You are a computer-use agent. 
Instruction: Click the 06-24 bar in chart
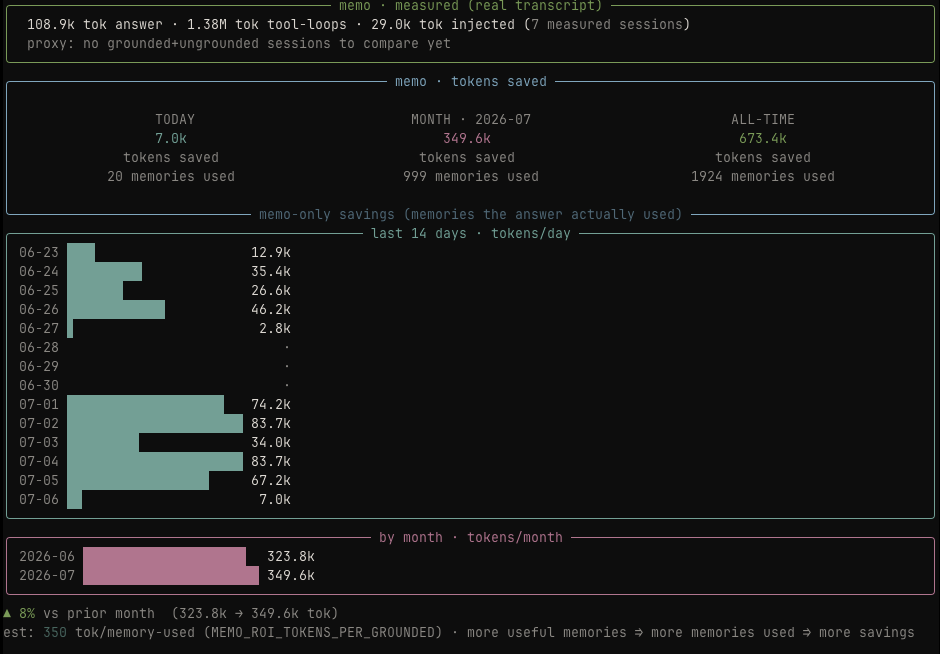(x=104, y=272)
